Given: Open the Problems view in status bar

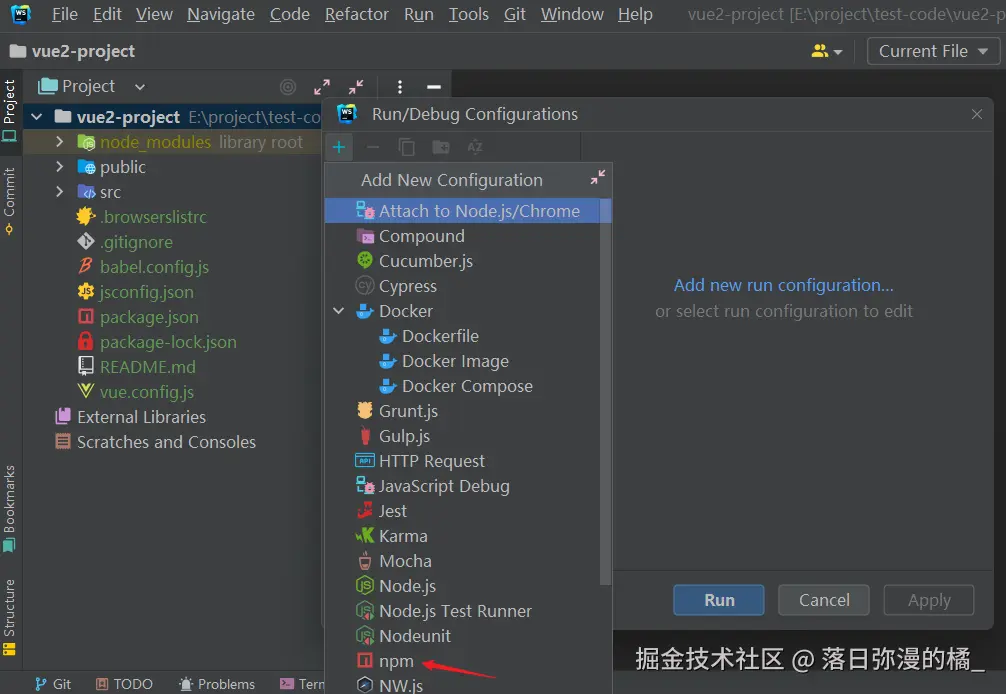Looking at the screenshot, I should pyautogui.click(x=217, y=684).
